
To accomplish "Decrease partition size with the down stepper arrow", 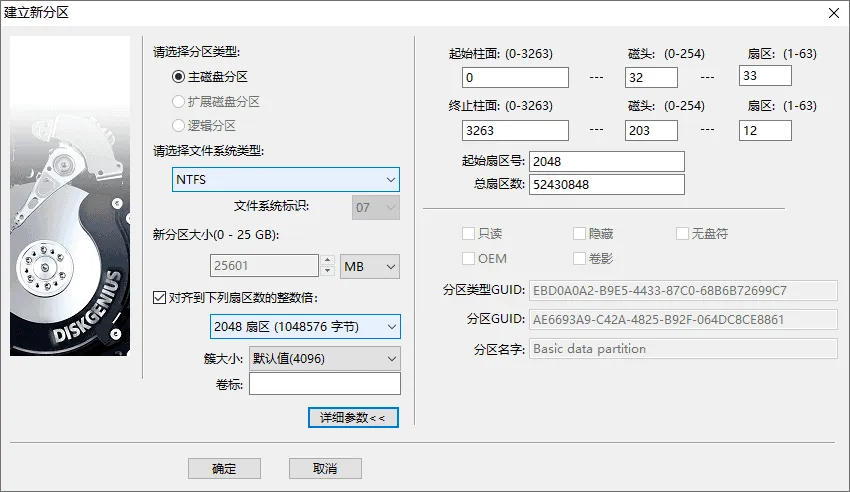I will point(327,271).
